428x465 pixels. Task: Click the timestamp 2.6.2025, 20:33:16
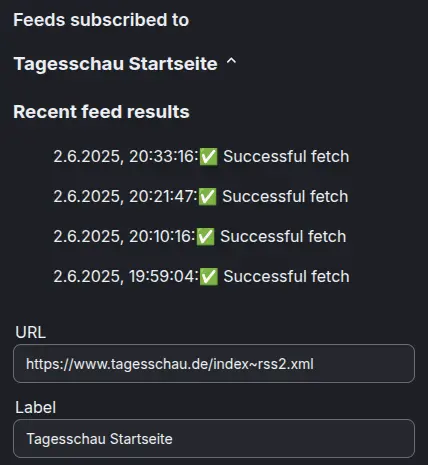(126, 156)
